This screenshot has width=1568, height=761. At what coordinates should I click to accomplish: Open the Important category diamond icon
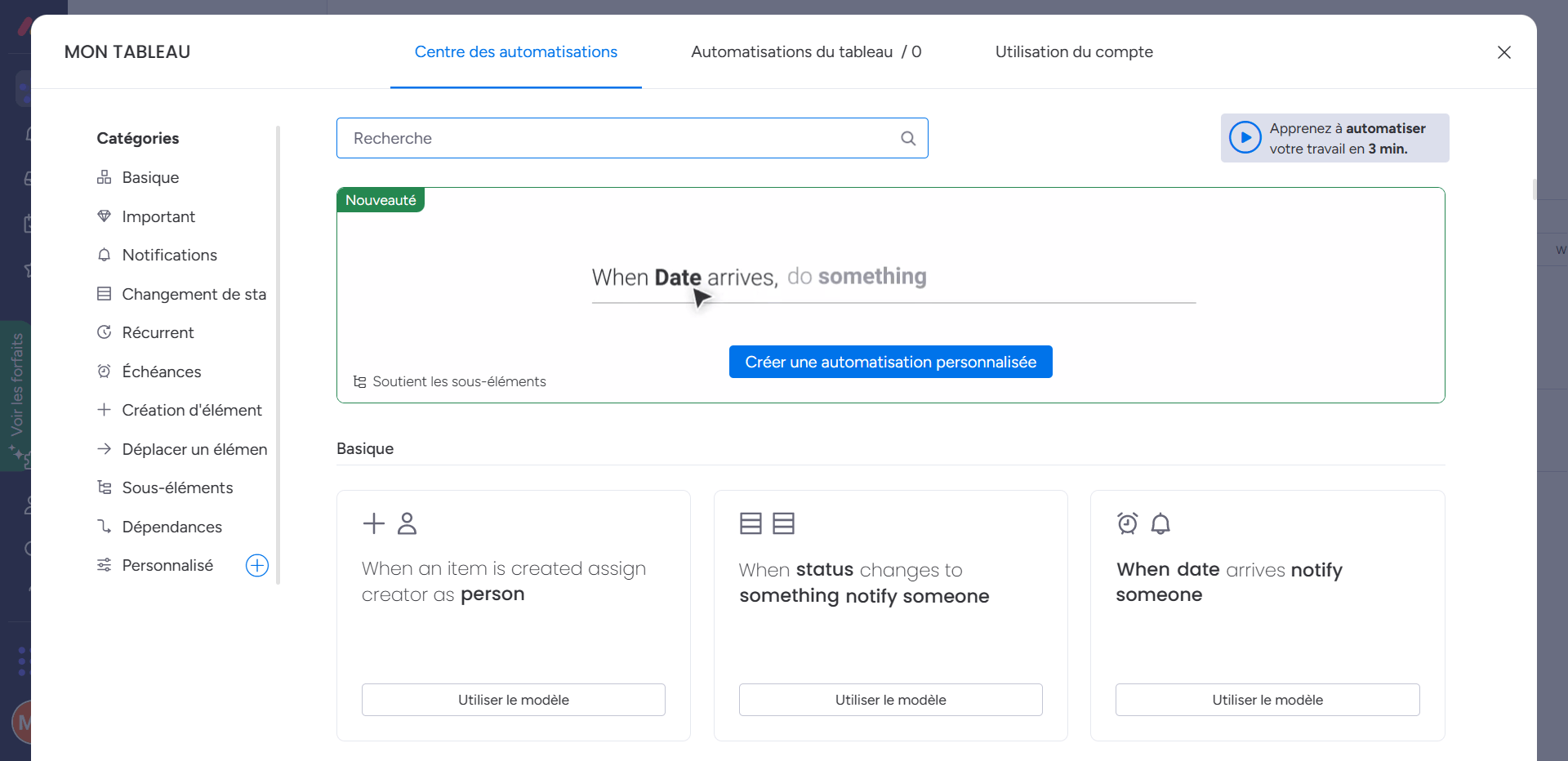pyautogui.click(x=104, y=216)
